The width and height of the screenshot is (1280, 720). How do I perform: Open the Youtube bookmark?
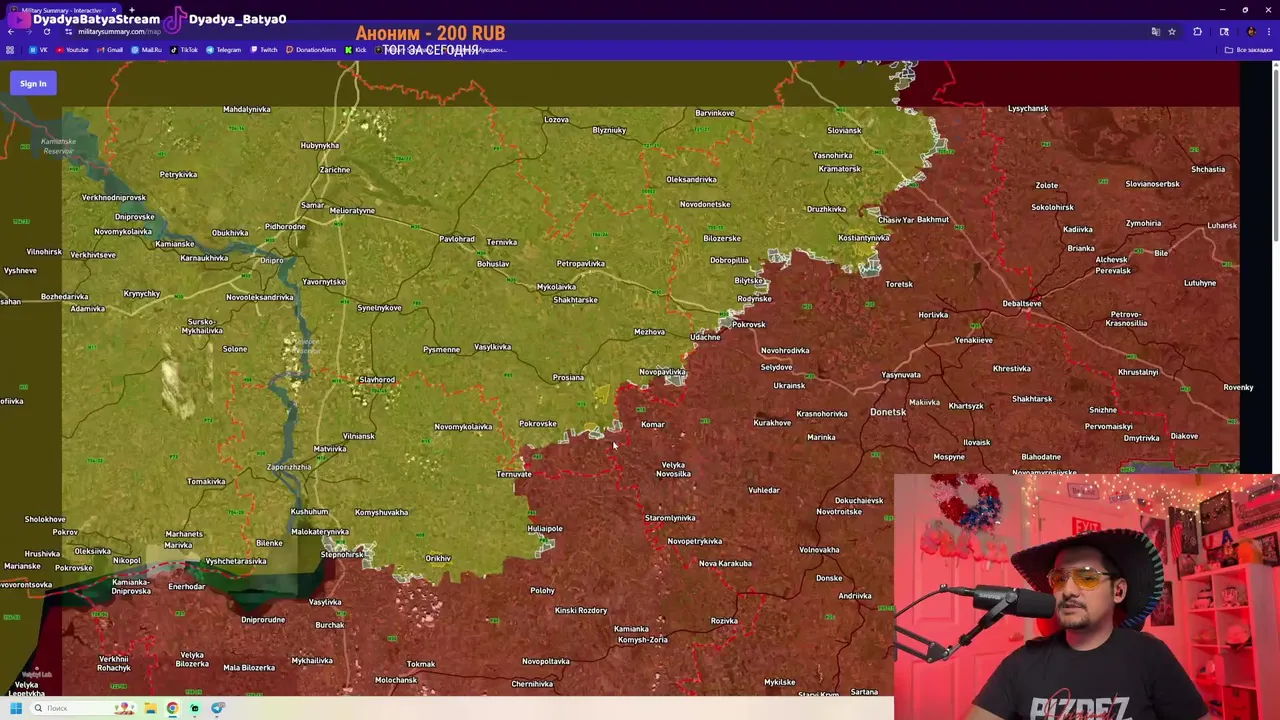pyautogui.click(x=73, y=50)
